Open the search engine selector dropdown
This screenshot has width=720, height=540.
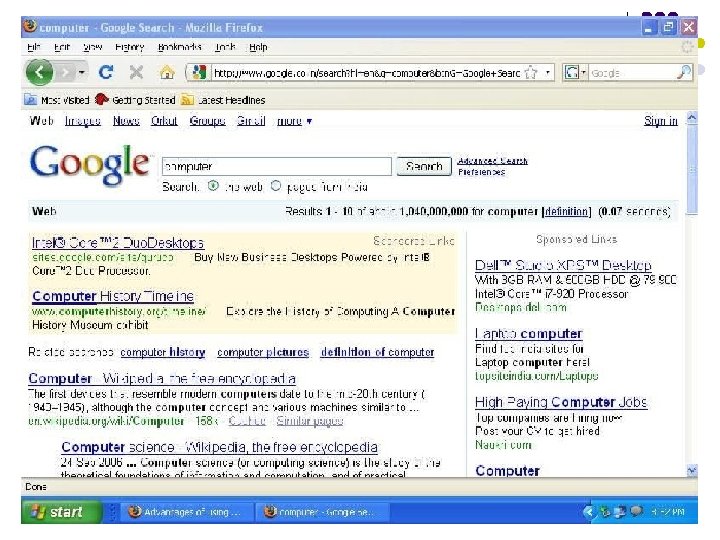pyautogui.click(x=574, y=73)
